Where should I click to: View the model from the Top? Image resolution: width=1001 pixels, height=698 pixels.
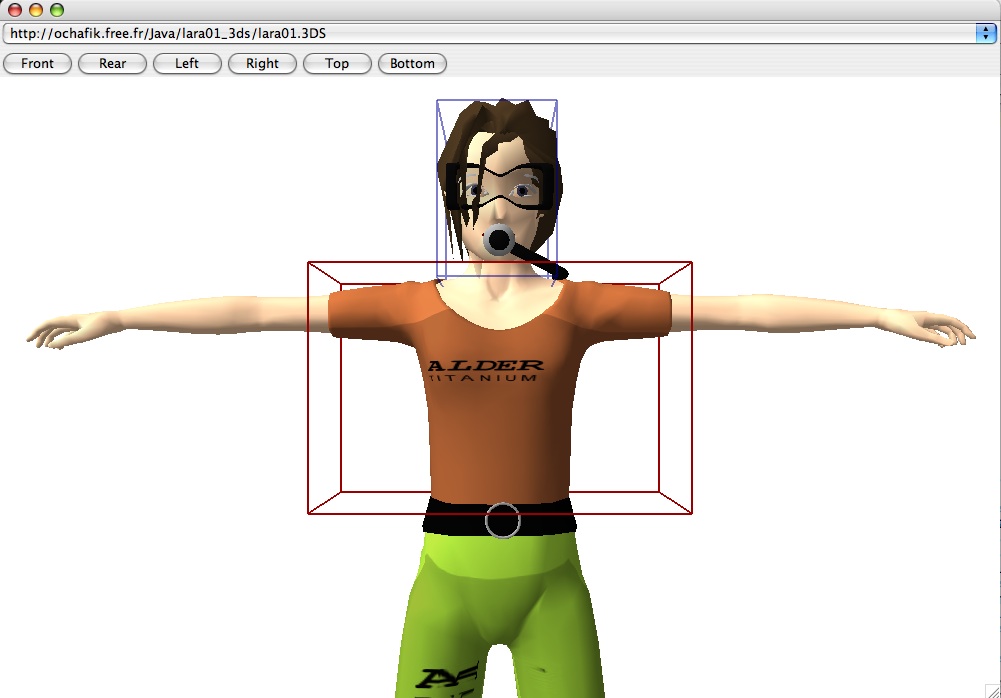click(337, 63)
